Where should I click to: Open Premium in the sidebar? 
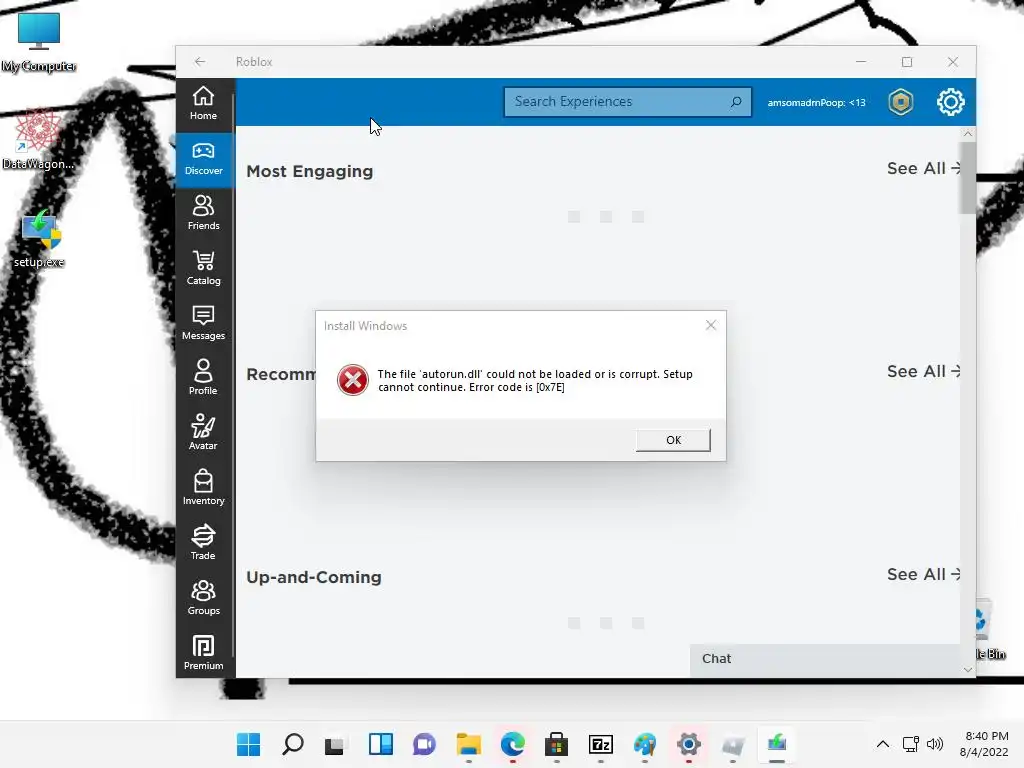203,652
